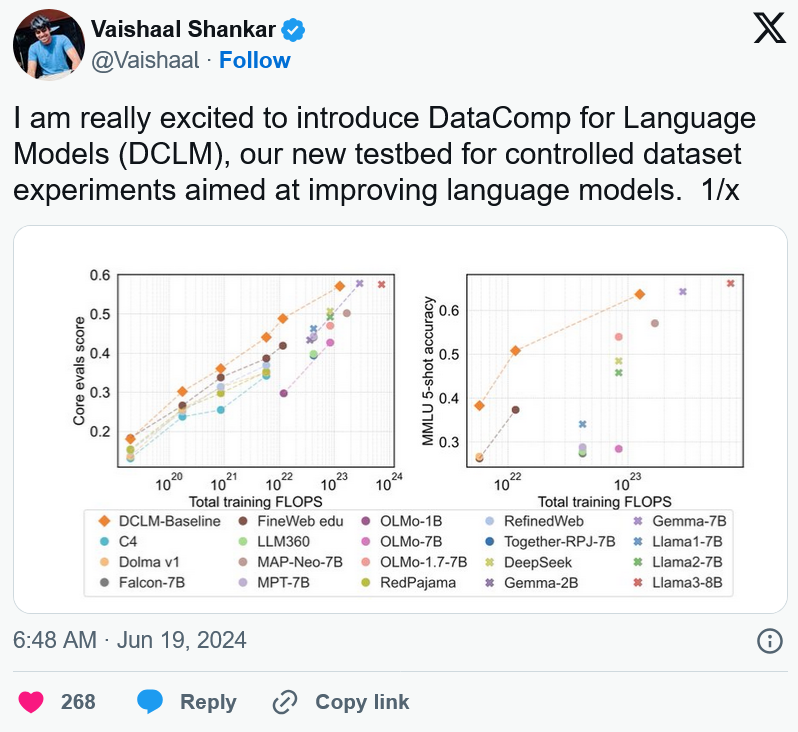Follow the @Vaishaal account
The height and width of the screenshot is (732, 798).
point(254,60)
